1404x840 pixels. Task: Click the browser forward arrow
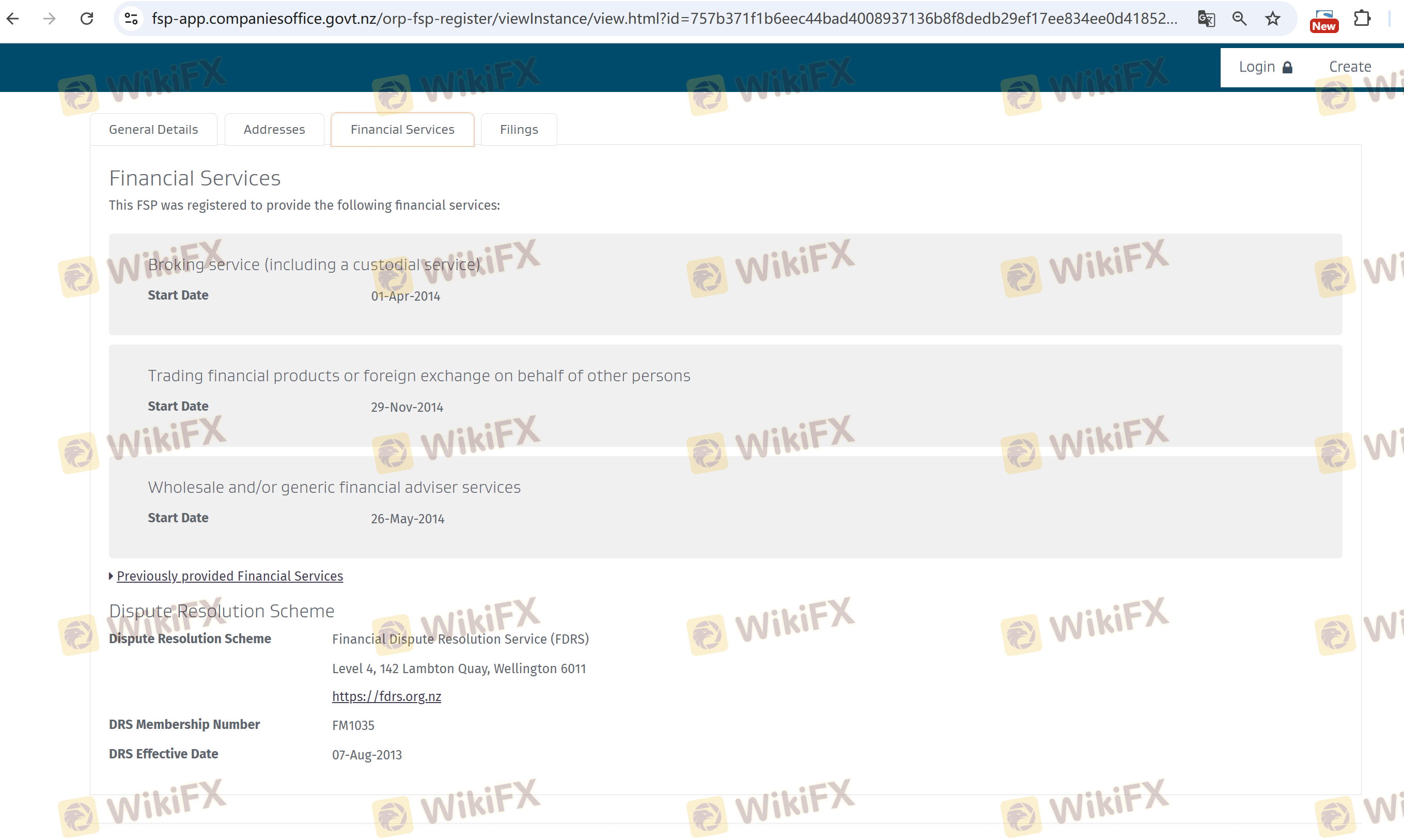coord(50,19)
